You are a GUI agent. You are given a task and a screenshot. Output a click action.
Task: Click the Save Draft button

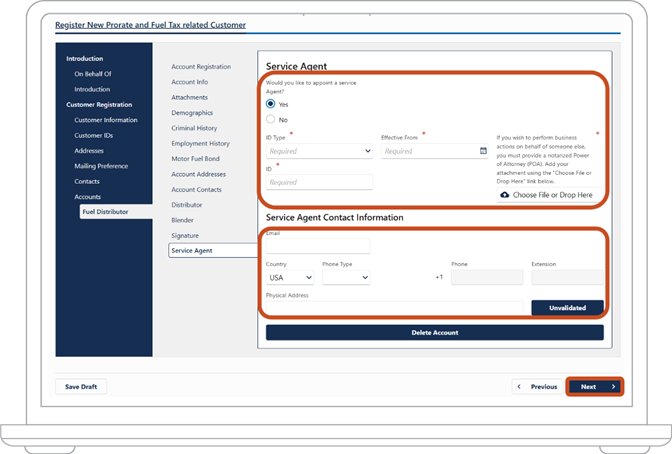tap(81, 387)
